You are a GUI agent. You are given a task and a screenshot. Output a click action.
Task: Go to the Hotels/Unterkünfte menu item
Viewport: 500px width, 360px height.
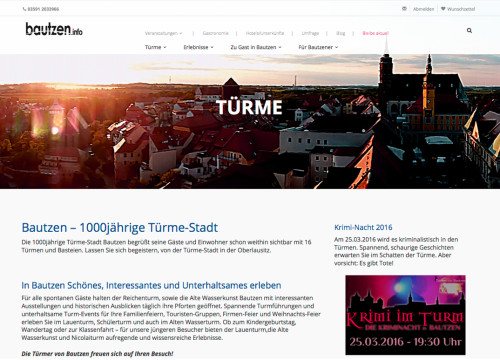[x=265, y=33]
